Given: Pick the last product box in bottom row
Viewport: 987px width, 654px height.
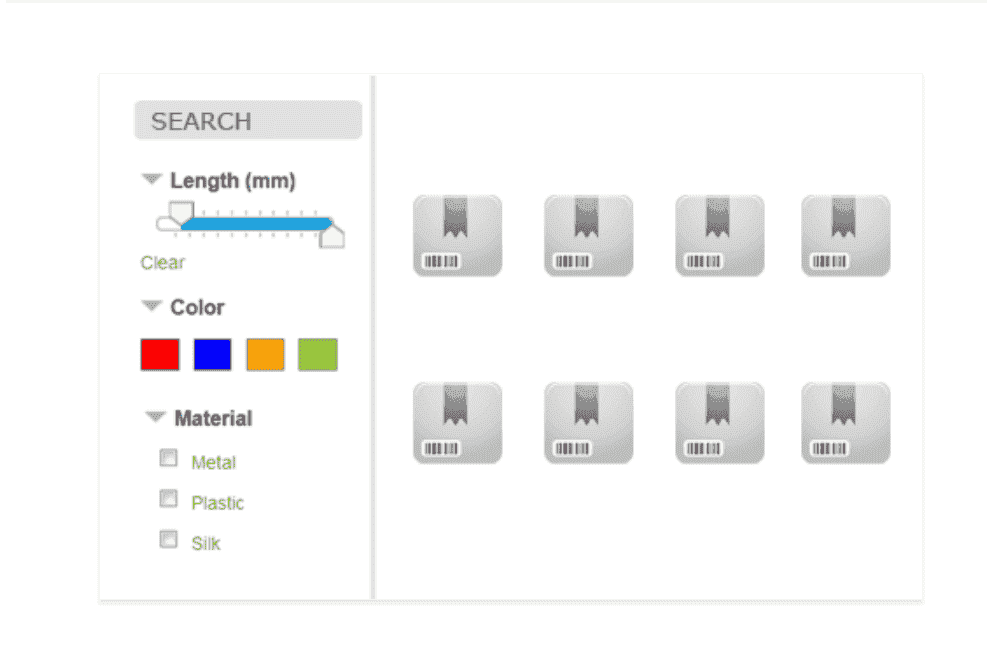Looking at the screenshot, I should [x=845, y=423].
